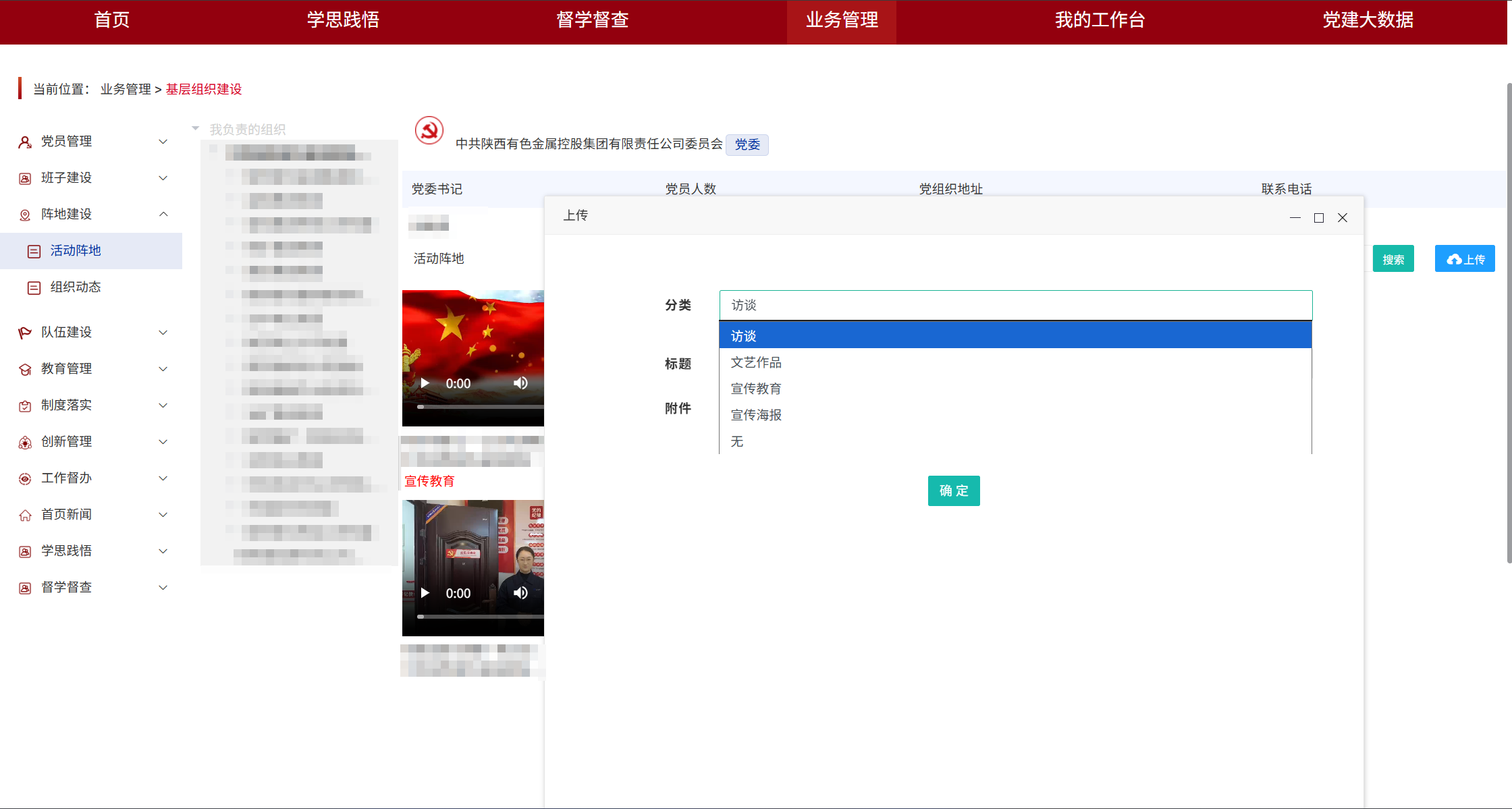Image resolution: width=1512 pixels, height=809 pixels.
Task: Click the blue 上传 upload button
Action: (x=1465, y=259)
